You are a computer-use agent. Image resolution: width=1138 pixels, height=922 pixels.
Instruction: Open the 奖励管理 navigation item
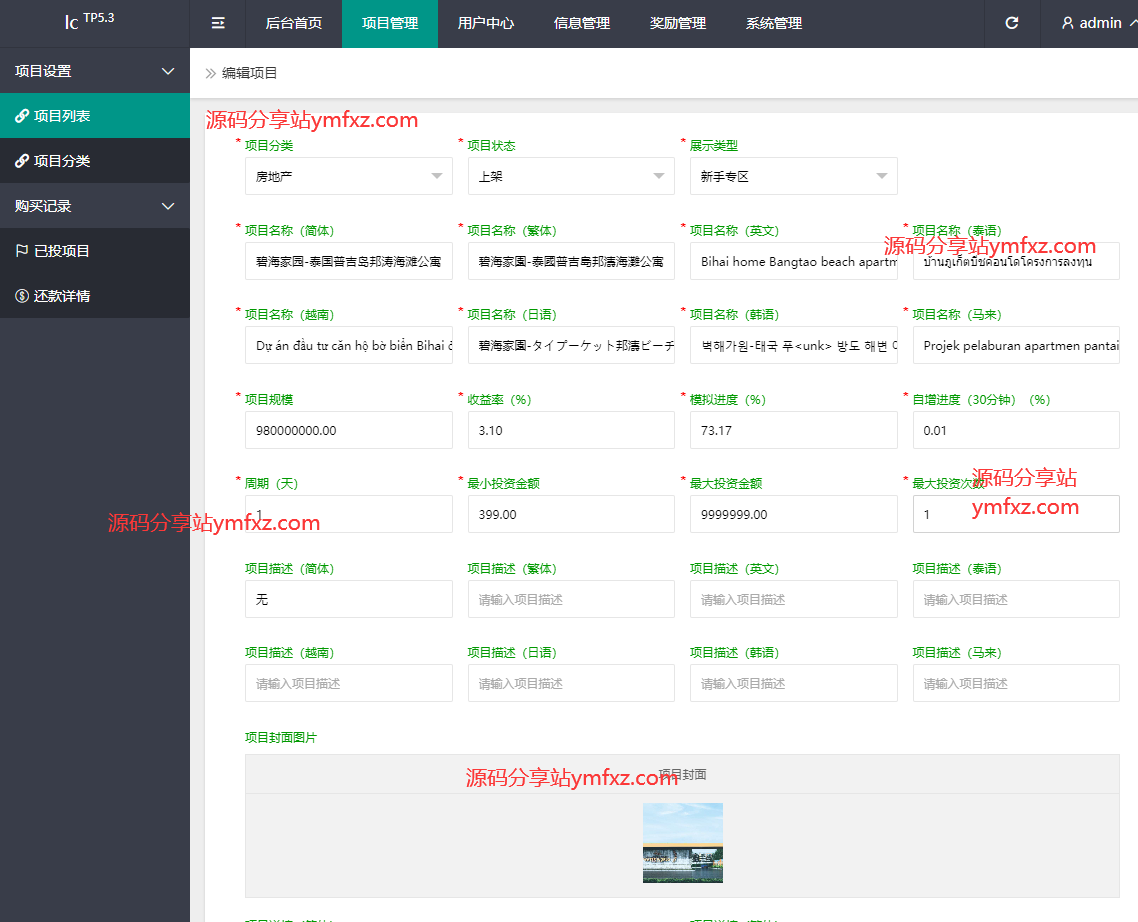click(678, 23)
